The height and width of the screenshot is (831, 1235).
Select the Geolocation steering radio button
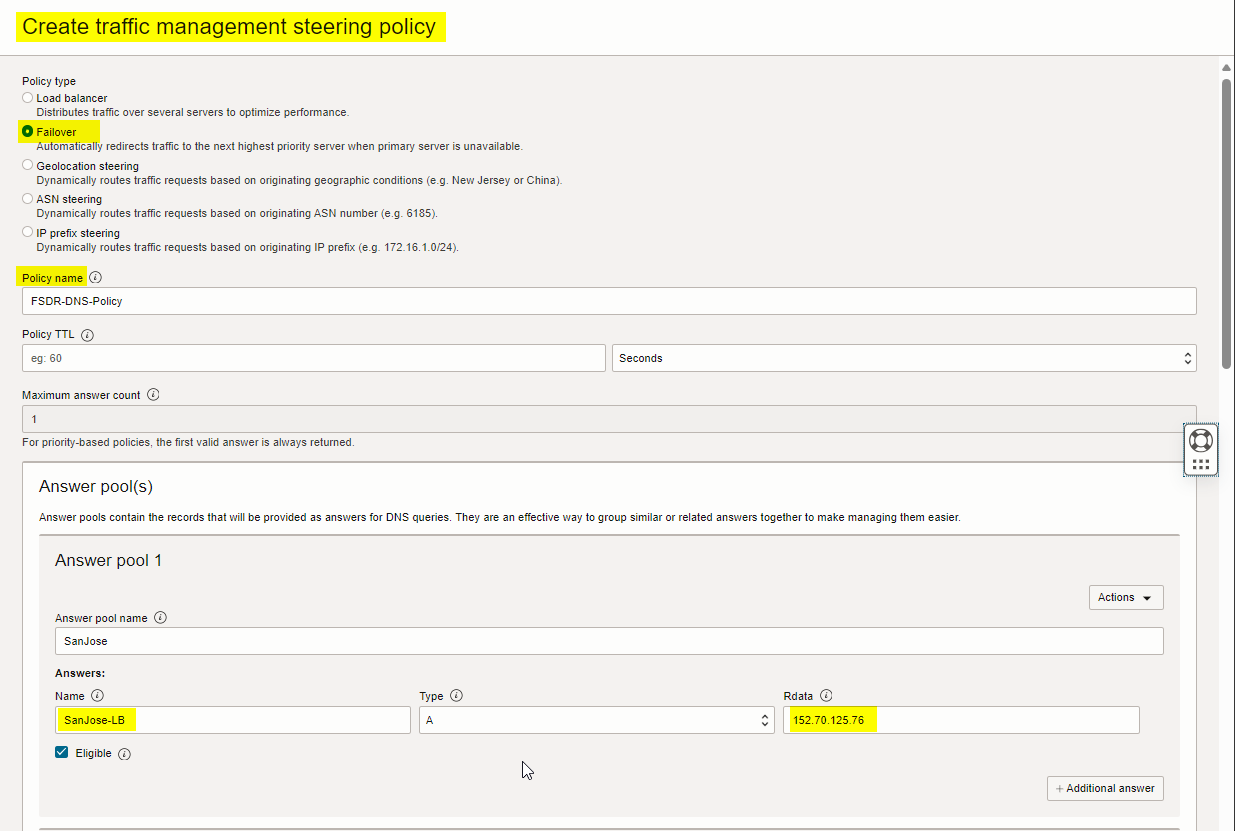click(28, 165)
